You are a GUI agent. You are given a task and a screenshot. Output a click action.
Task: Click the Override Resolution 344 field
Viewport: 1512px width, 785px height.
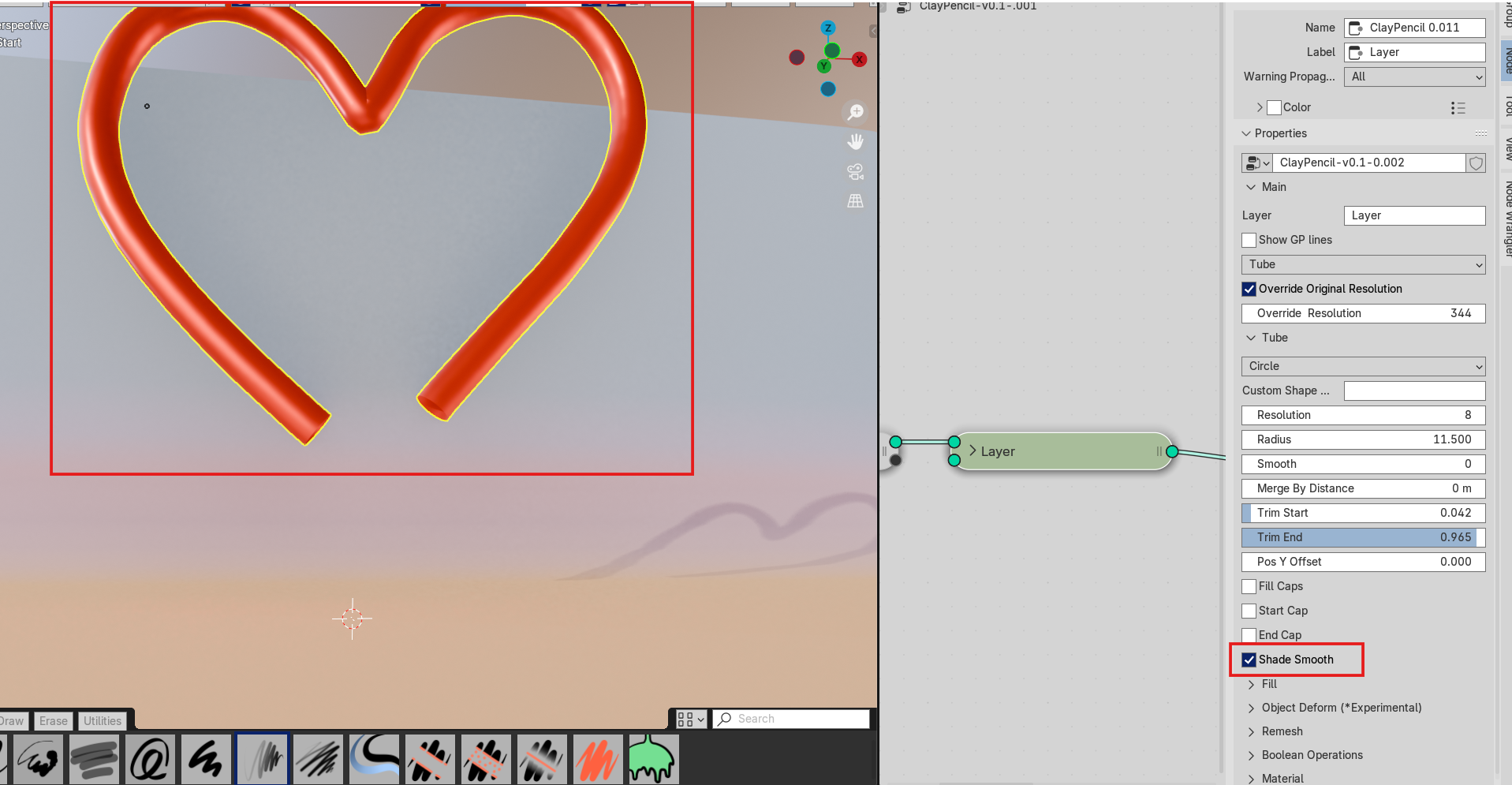coord(1363,313)
